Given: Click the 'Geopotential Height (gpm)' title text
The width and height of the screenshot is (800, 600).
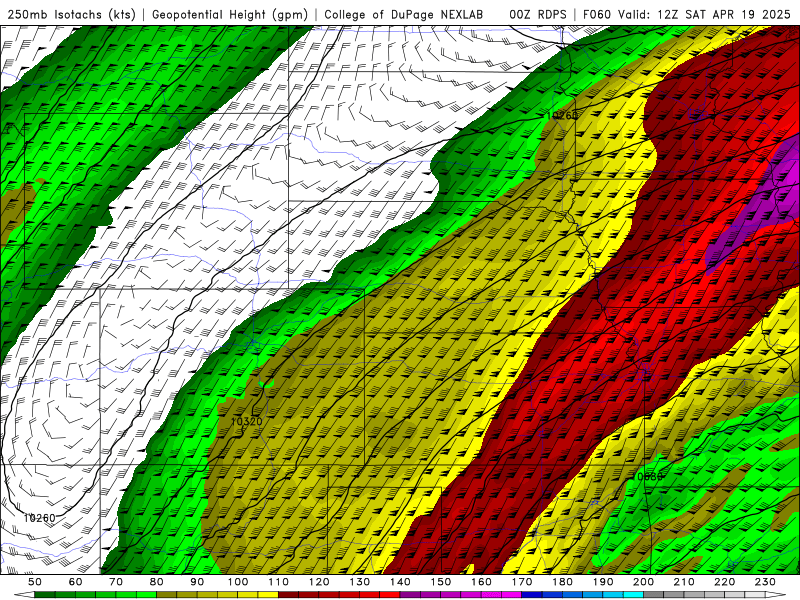Looking at the screenshot, I should pyautogui.click(x=230, y=14).
